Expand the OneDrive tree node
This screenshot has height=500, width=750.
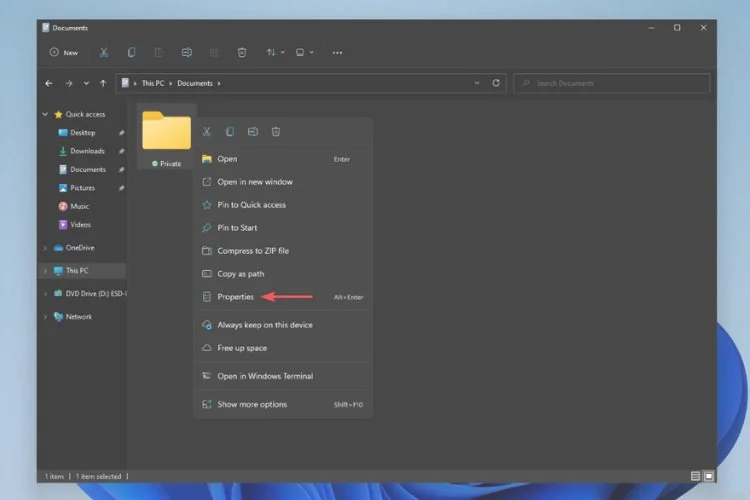(x=45, y=248)
